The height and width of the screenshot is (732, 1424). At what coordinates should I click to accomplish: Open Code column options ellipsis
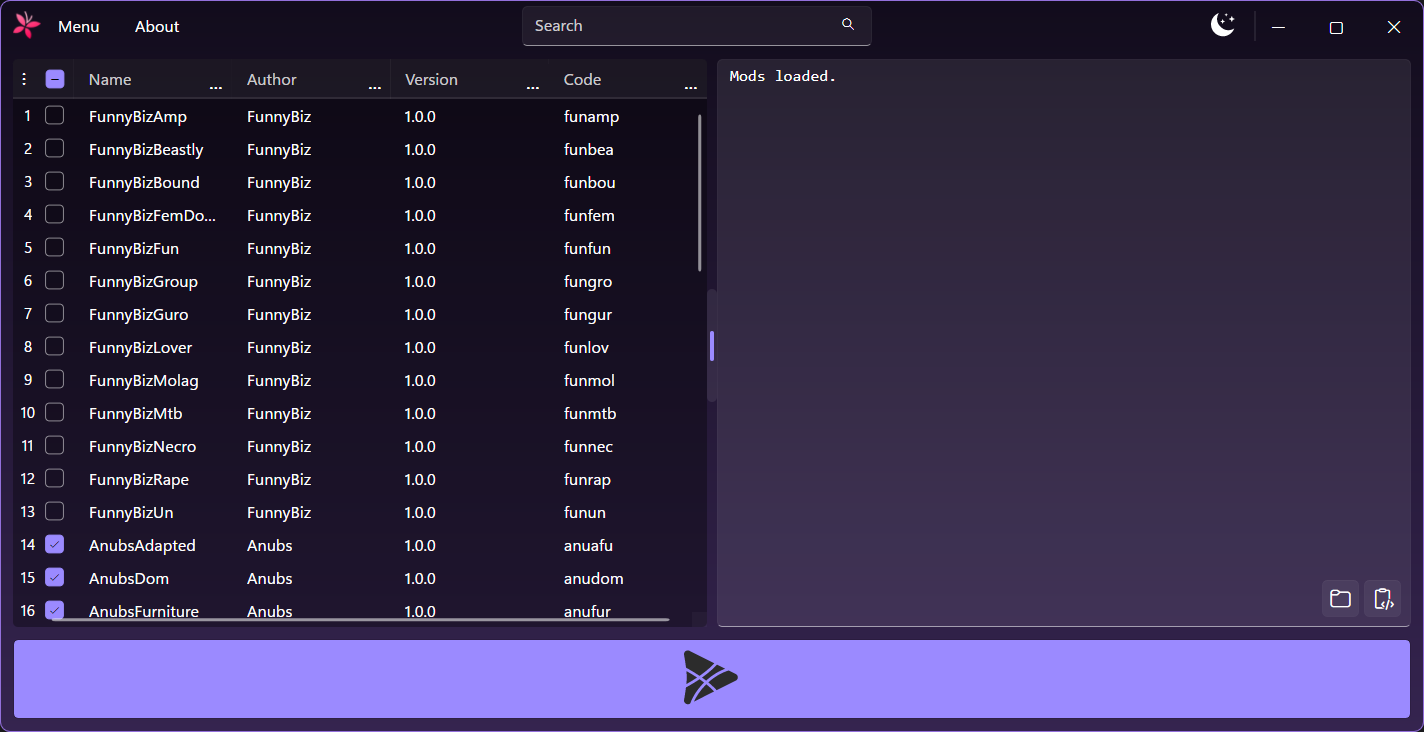691,88
